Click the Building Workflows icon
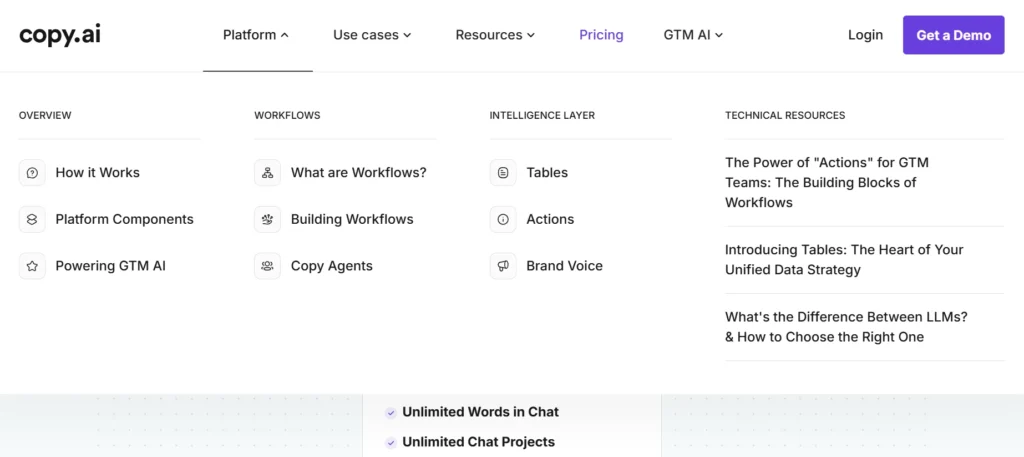This screenshot has width=1024, height=457. click(267, 219)
